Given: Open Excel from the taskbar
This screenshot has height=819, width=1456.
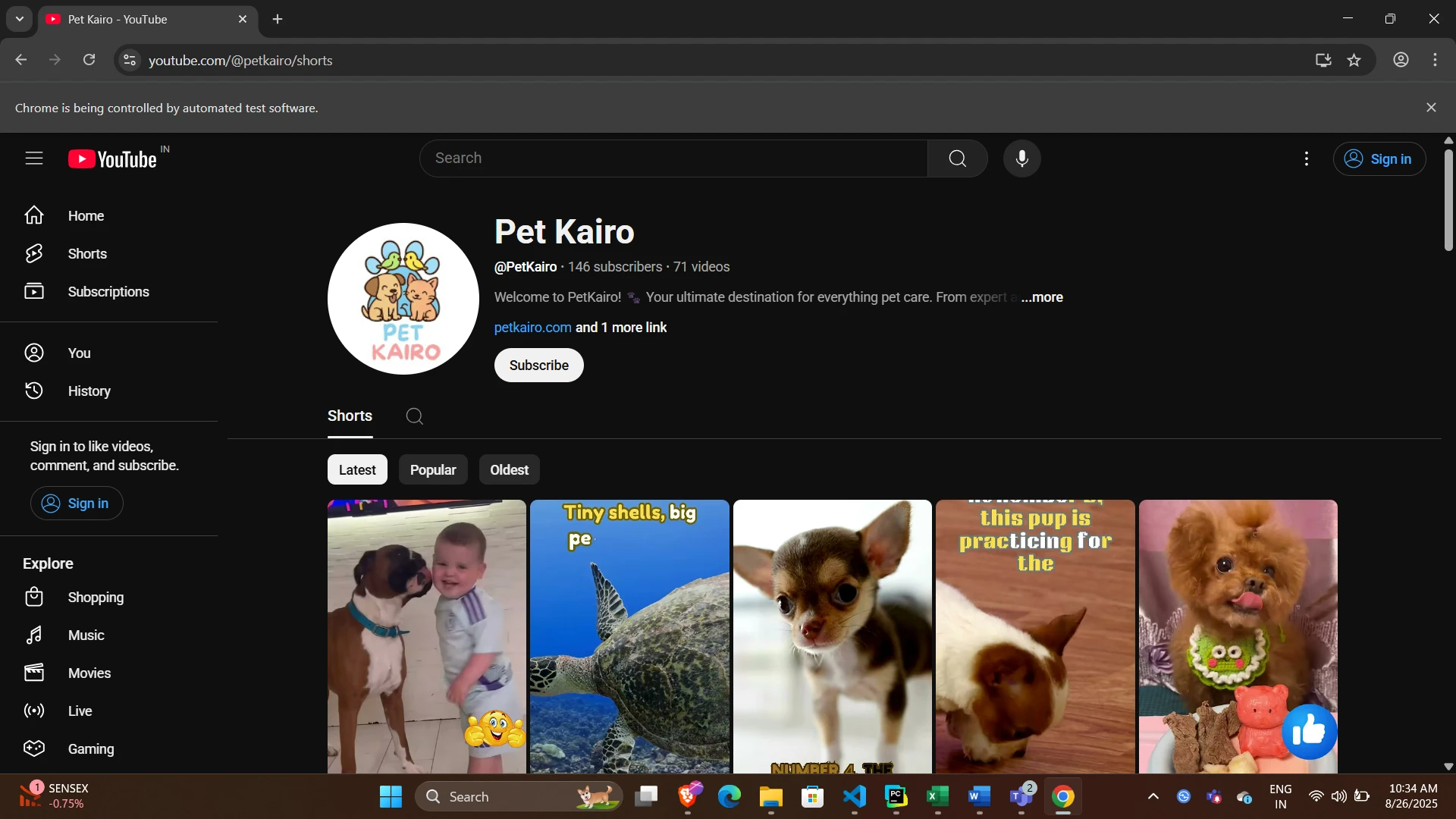Looking at the screenshot, I should click(x=938, y=797).
